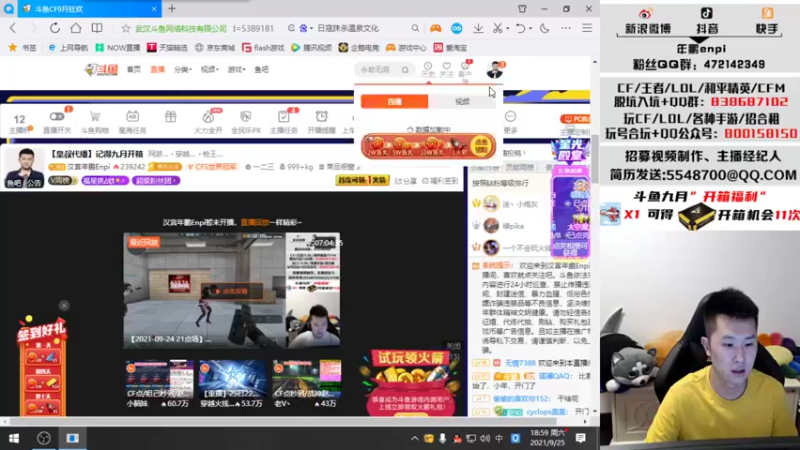Click the horizontal page scrollbar

pyautogui.click(x=283, y=422)
